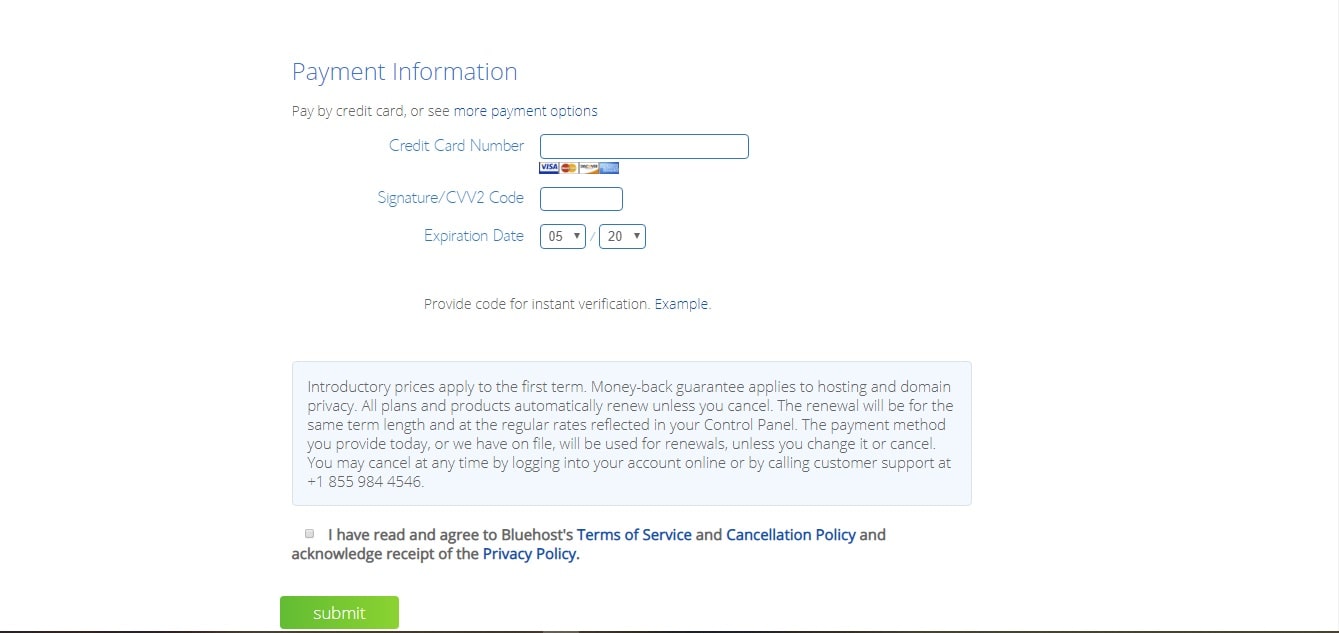
Task: Click the Discover card logo
Action: click(589, 168)
